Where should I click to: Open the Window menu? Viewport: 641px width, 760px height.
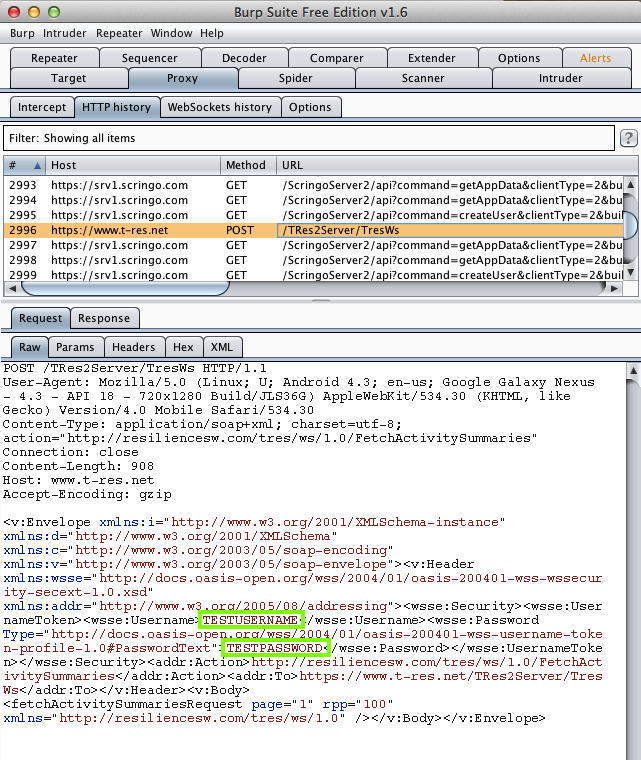pos(171,33)
